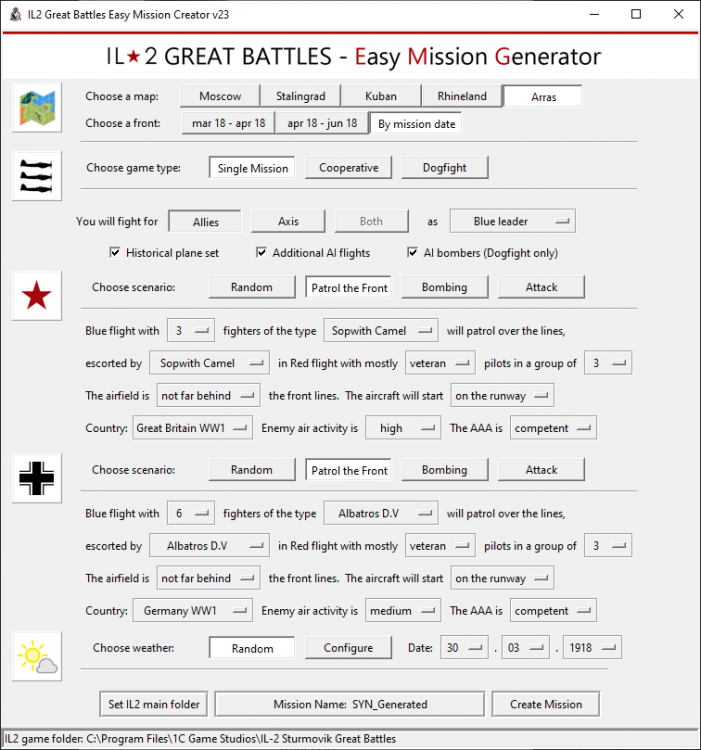701x750 pixels.
Task: Pick Attack scenario for Axis
Action: tap(541, 470)
